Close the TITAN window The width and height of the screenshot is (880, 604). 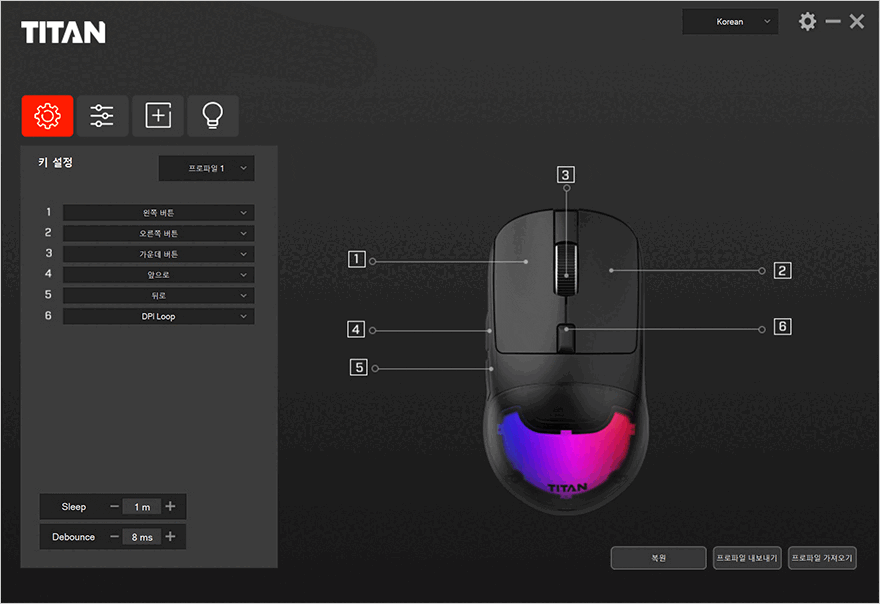[x=857, y=22]
